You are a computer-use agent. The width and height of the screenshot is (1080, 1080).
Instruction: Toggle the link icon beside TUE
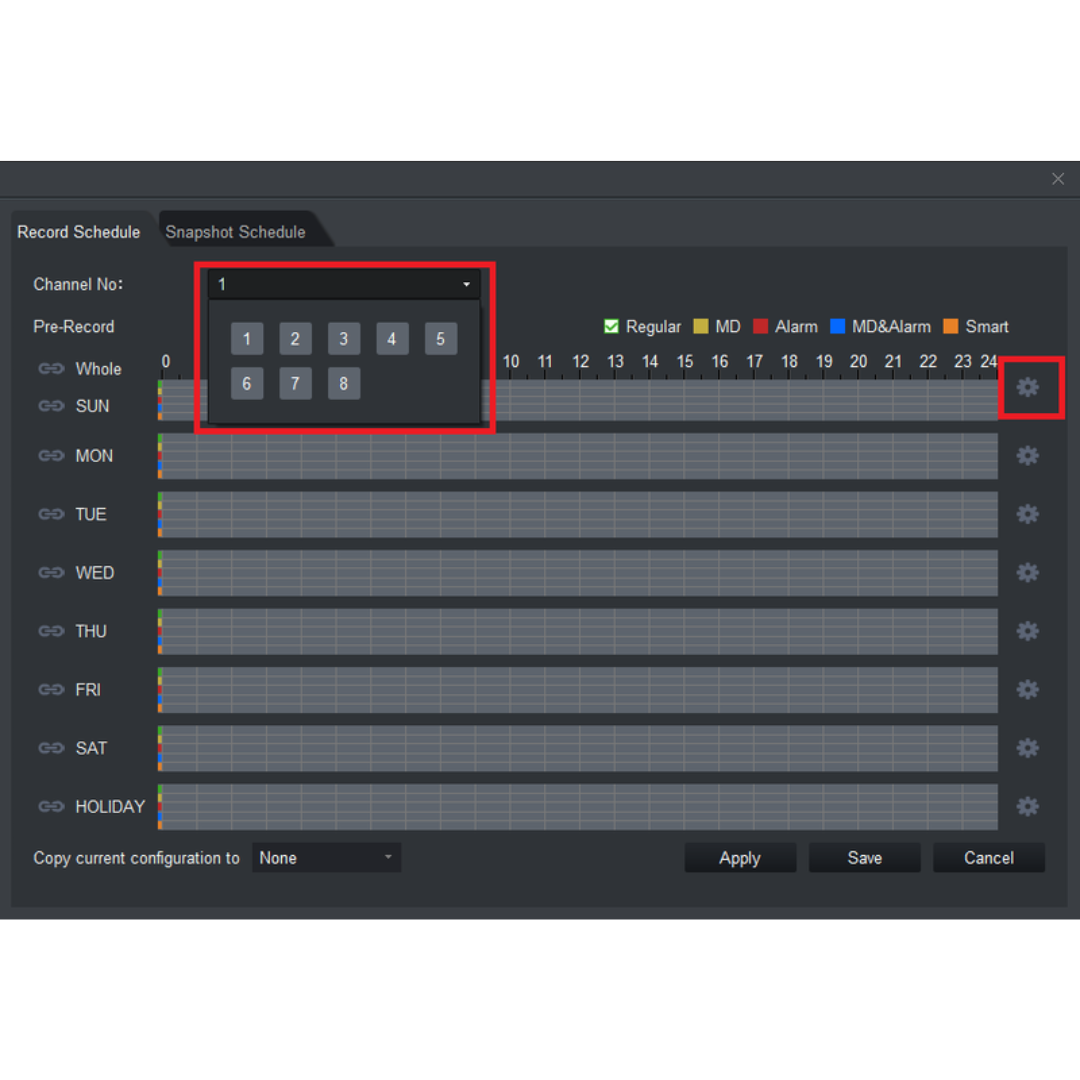tap(51, 515)
